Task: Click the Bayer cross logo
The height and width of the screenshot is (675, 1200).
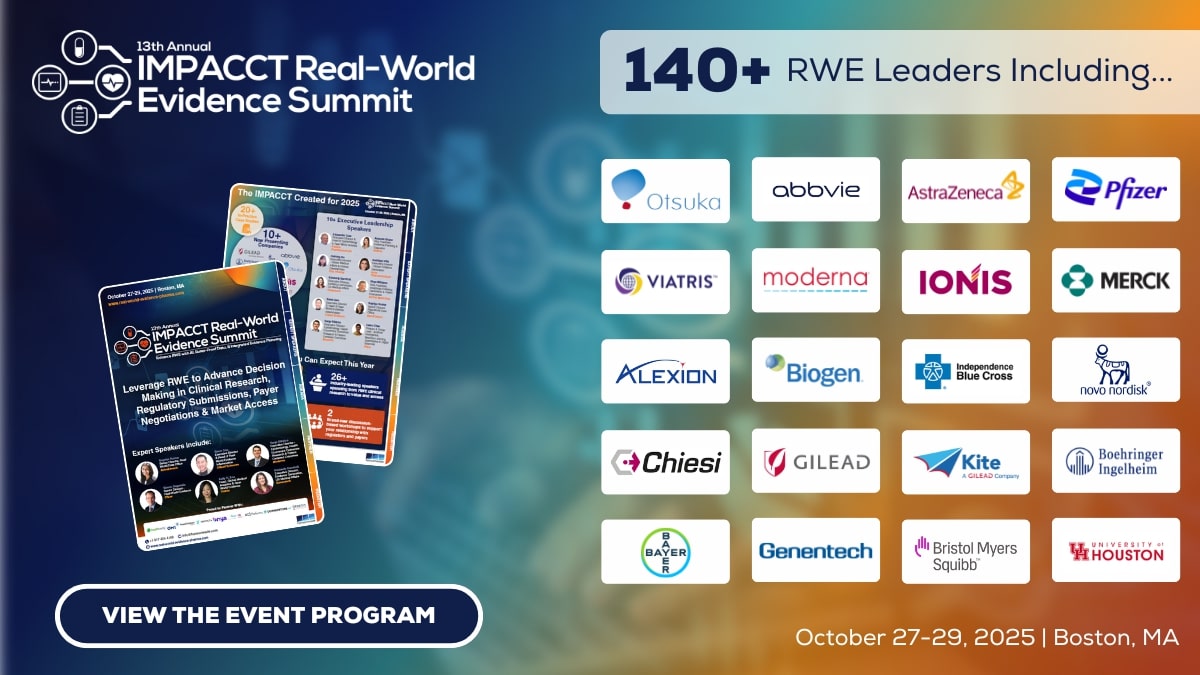Action: pyautogui.click(x=665, y=551)
